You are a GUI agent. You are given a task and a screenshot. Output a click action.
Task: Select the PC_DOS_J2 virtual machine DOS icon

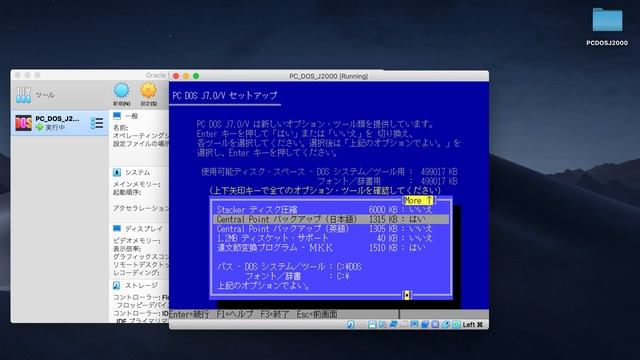pos(23,123)
